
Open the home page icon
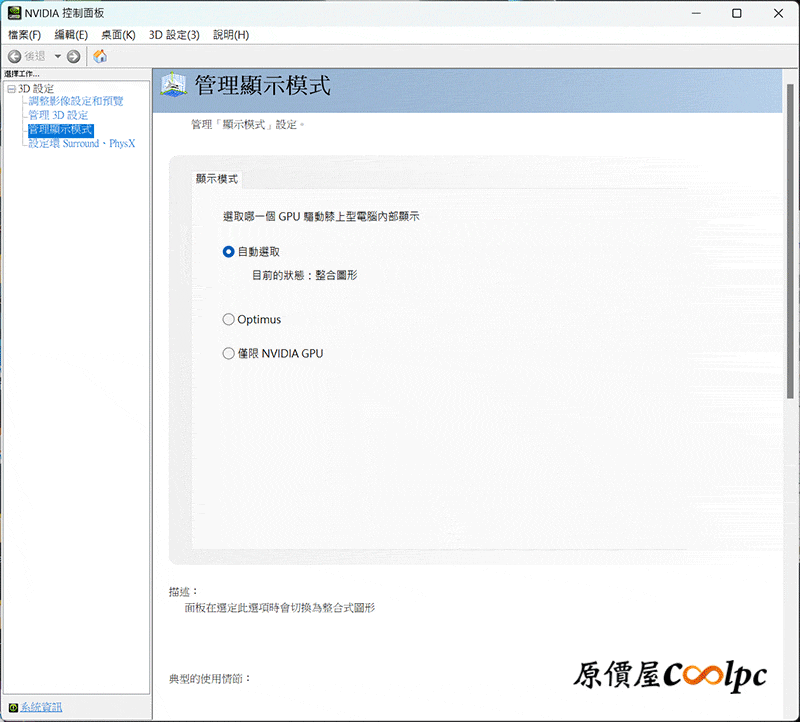100,56
